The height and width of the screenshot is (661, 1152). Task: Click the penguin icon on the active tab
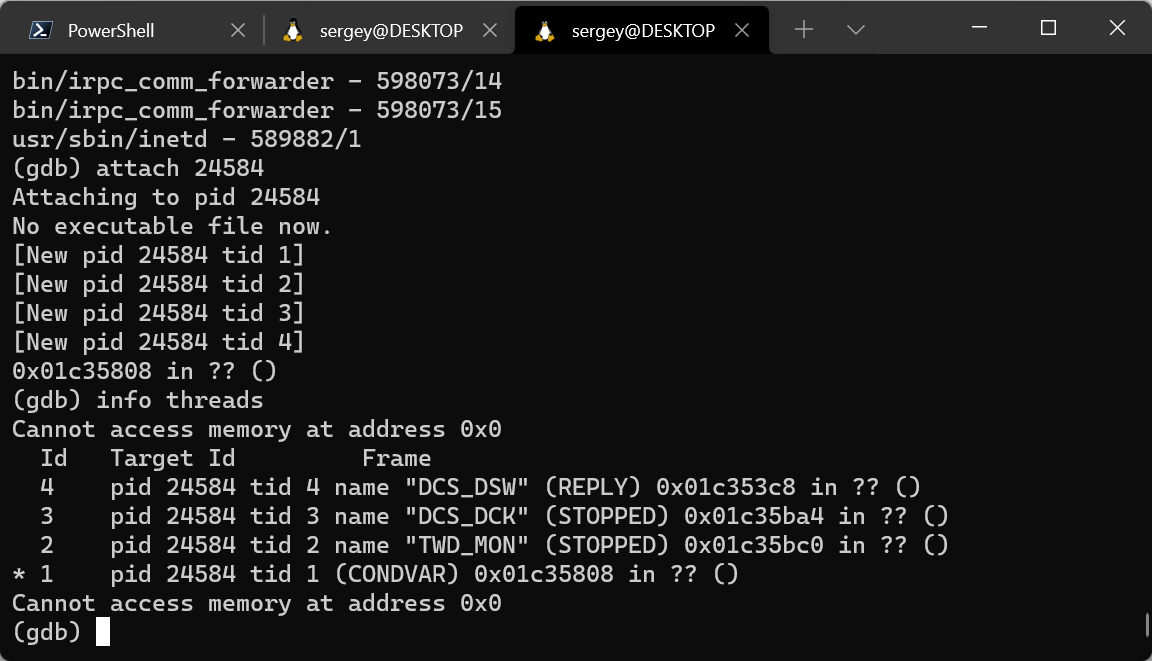[544, 30]
